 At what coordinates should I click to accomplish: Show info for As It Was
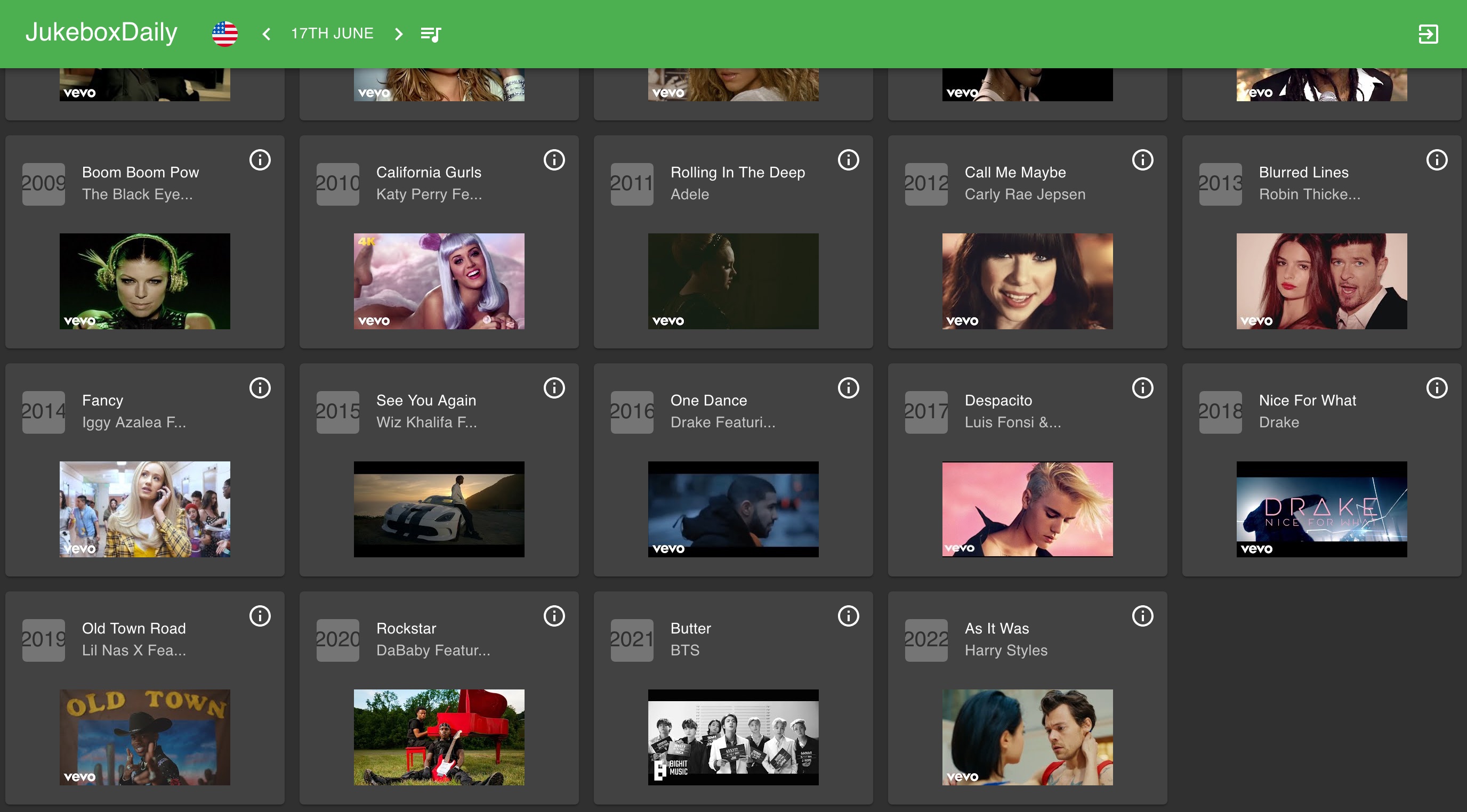point(1142,616)
